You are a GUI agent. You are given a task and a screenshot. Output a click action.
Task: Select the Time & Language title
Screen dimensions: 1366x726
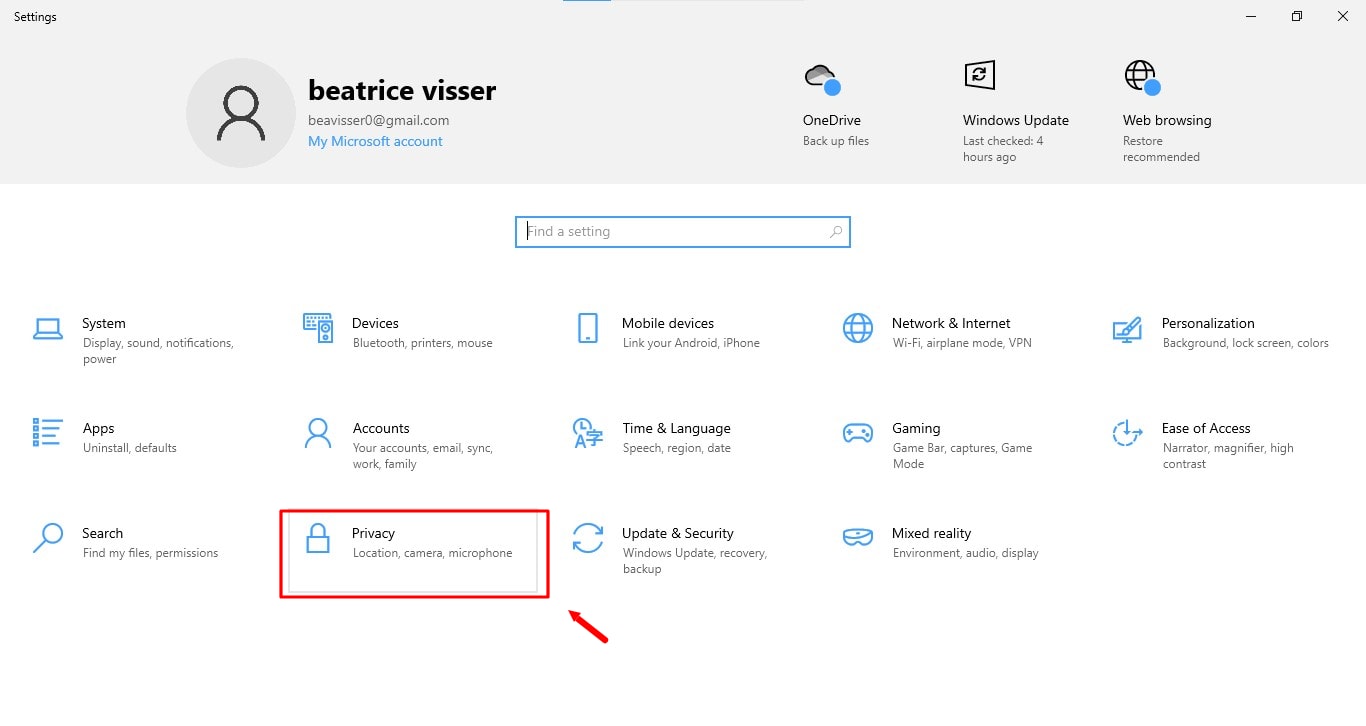pyautogui.click(x=676, y=428)
